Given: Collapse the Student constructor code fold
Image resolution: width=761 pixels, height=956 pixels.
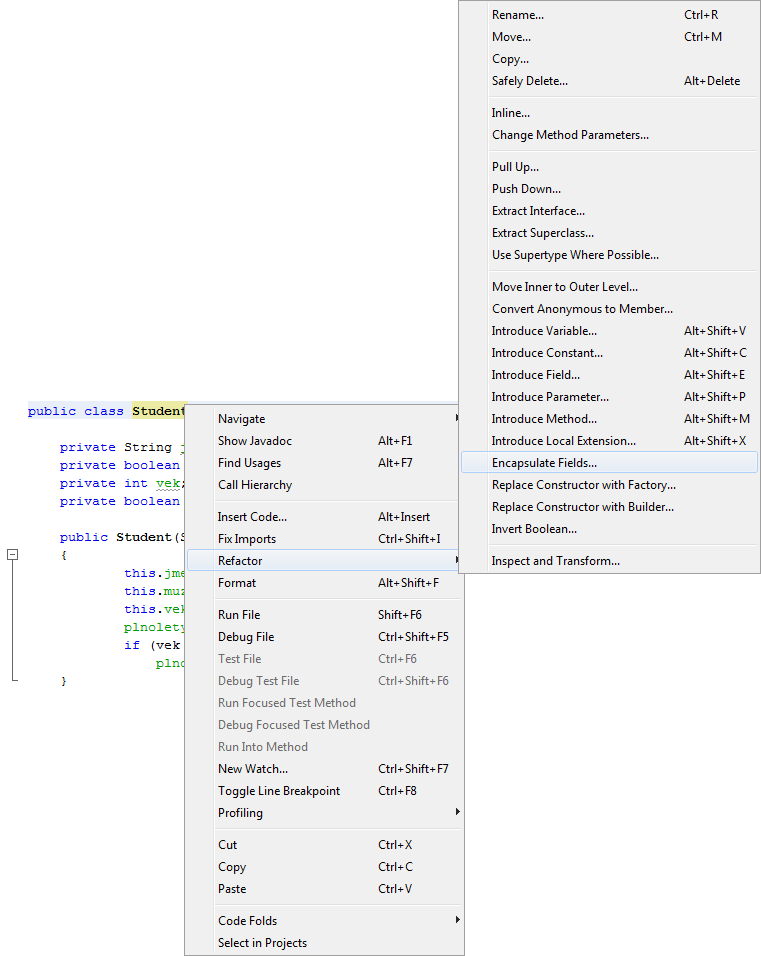Looking at the screenshot, I should point(13,554).
